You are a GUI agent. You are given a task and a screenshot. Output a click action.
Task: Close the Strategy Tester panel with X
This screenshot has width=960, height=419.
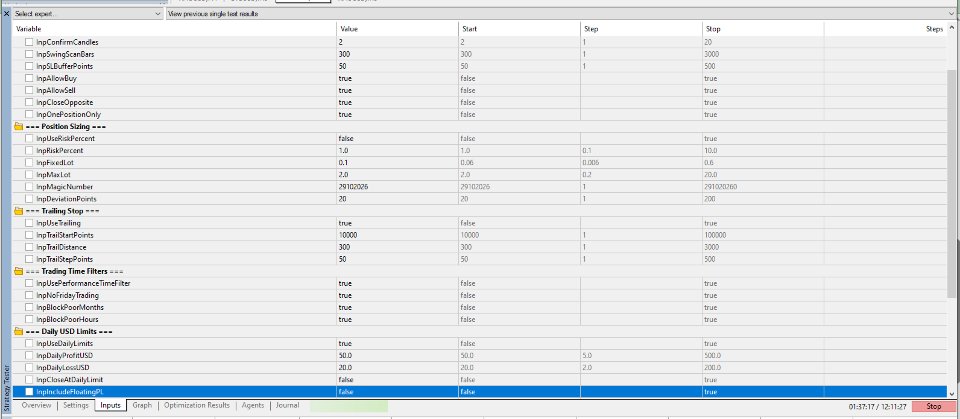[6, 13]
